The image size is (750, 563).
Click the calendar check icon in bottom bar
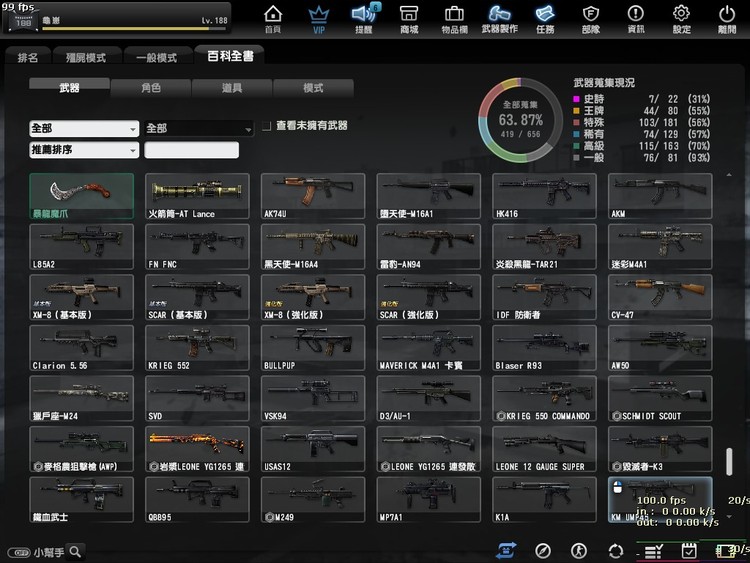pyautogui.click(x=689, y=551)
